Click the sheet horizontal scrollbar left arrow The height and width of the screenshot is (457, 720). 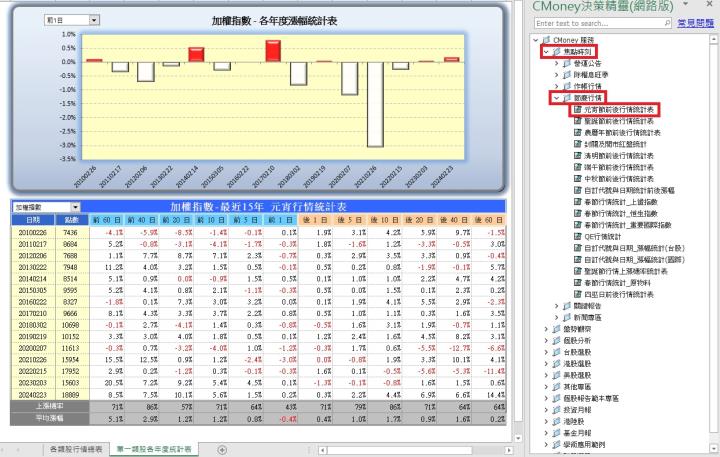(x=322, y=450)
